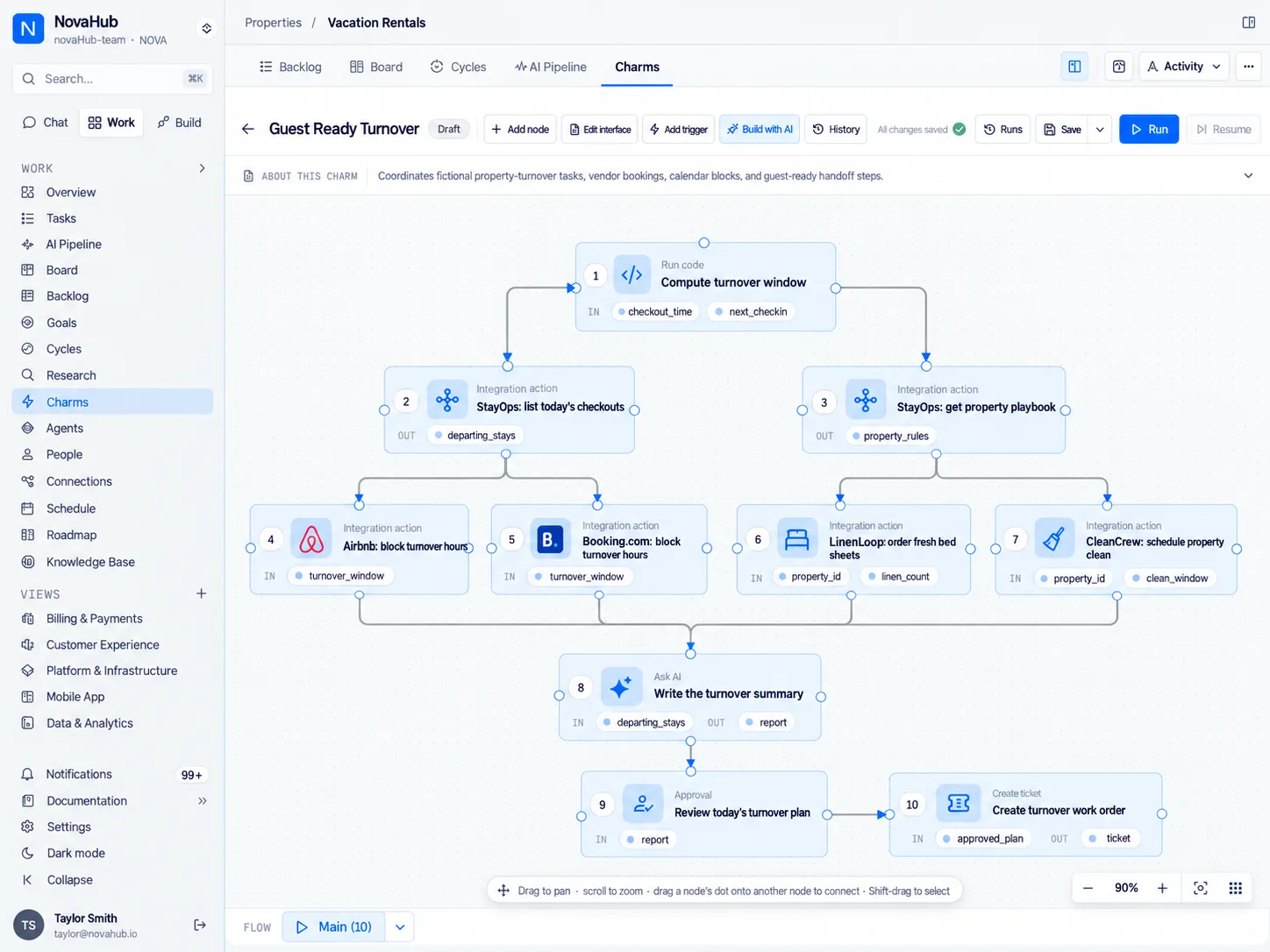Click the Booking.com logo on node 5
1270x952 pixels.
point(550,540)
